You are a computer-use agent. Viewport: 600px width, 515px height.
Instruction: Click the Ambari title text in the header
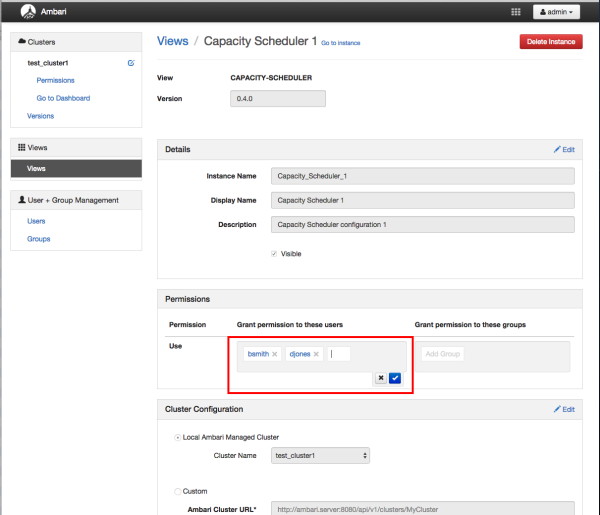54,12
